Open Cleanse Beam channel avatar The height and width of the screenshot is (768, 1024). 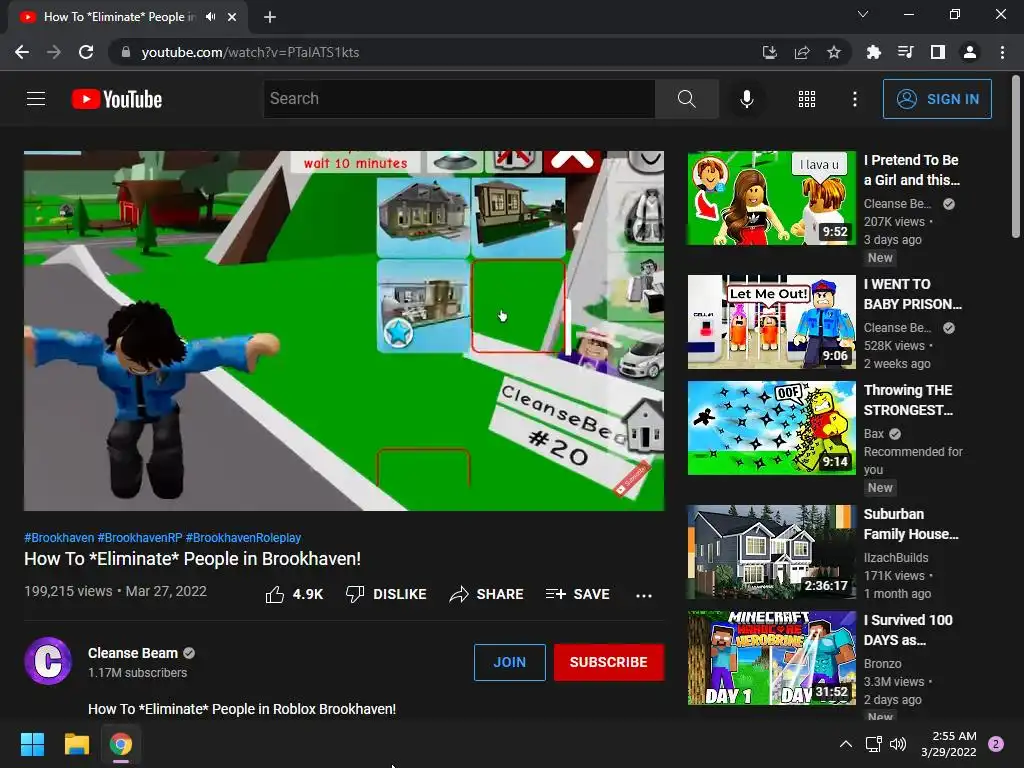(x=48, y=661)
